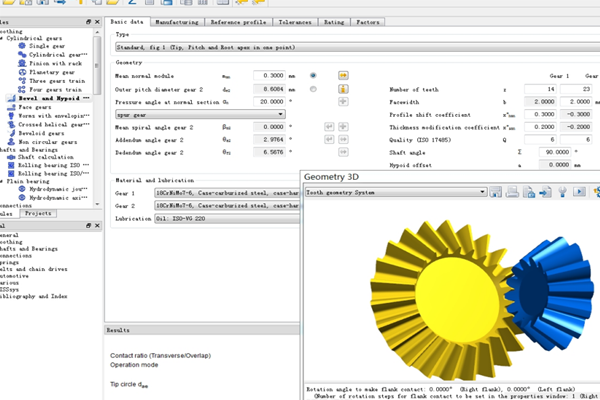Click the save icon in Geometry 3D toolbar
Screen dimensions: 600x400
(x=496, y=192)
